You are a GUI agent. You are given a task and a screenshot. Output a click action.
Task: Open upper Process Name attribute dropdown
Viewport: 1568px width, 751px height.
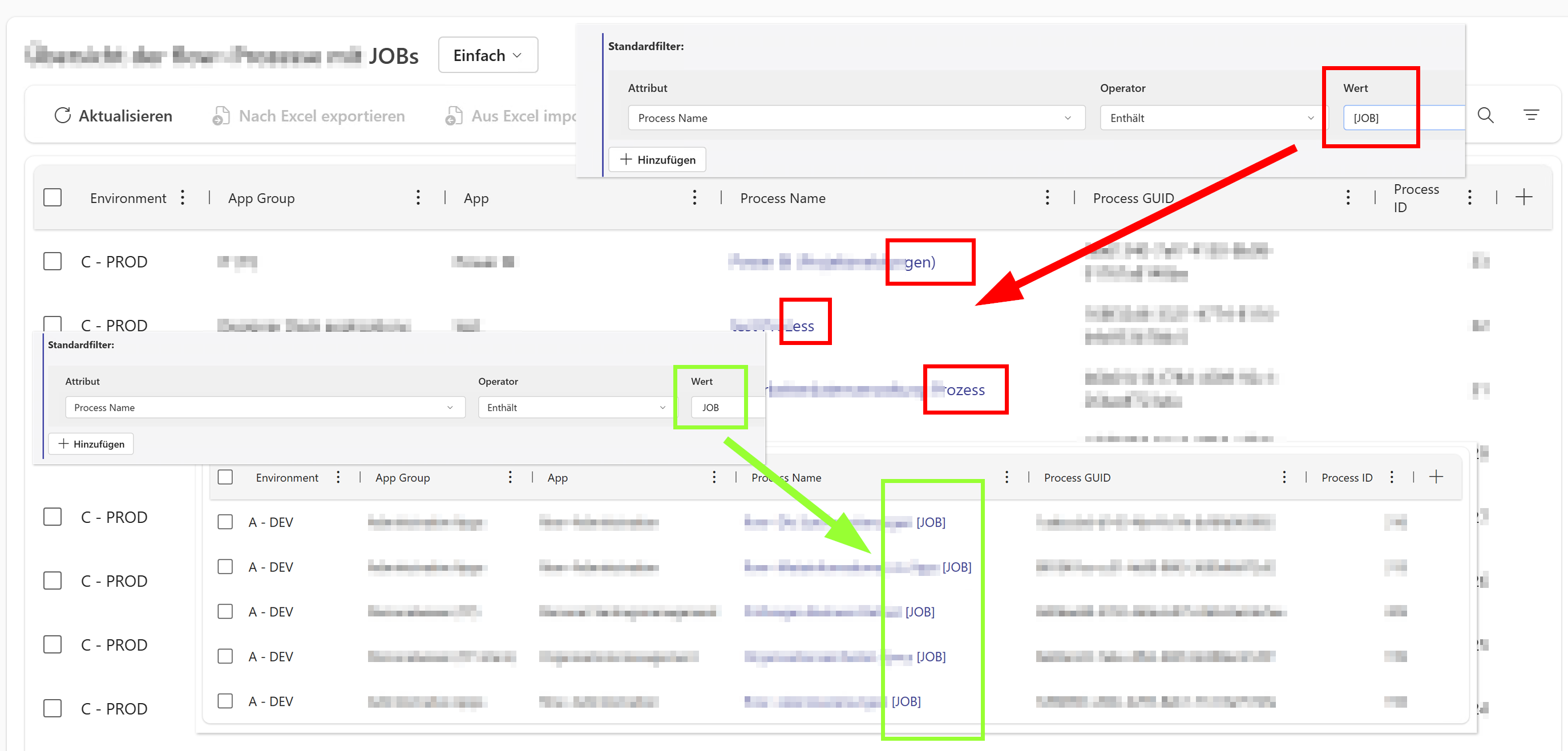pyautogui.click(x=856, y=118)
